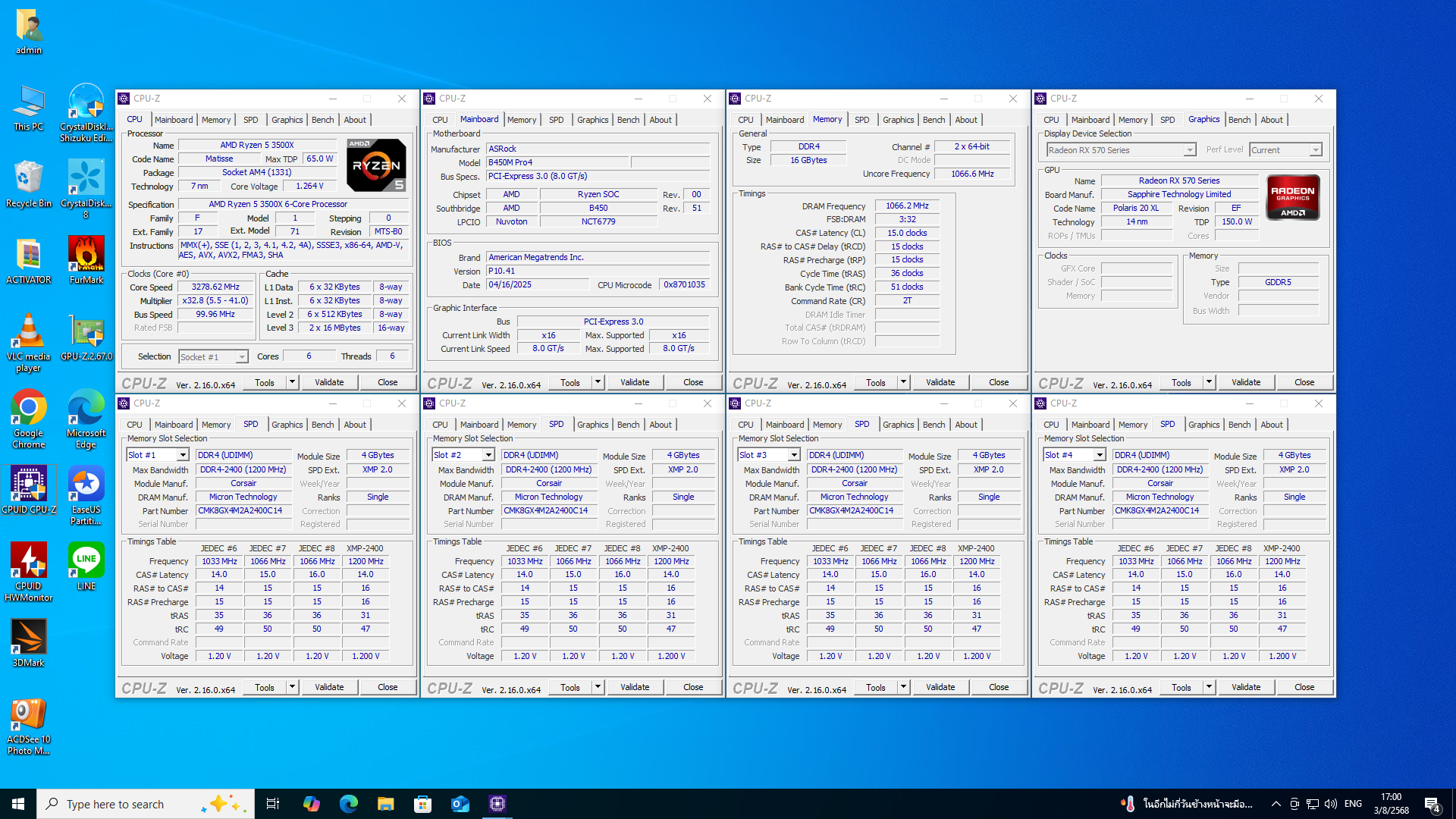Click the Ryzen logo in the CPU tab
This screenshot has height=819, width=1456.
pyautogui.click(x=376, y=165)
